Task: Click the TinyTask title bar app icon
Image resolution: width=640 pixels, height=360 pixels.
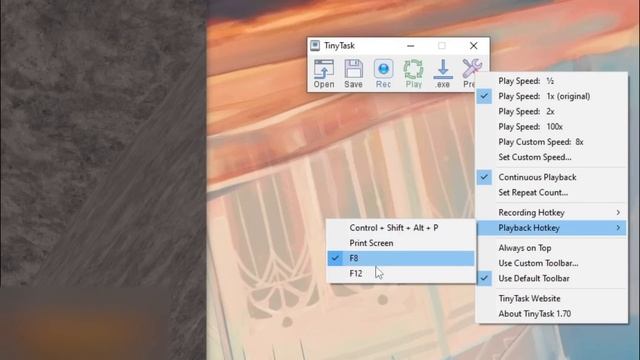Action: tap(315, 45)
